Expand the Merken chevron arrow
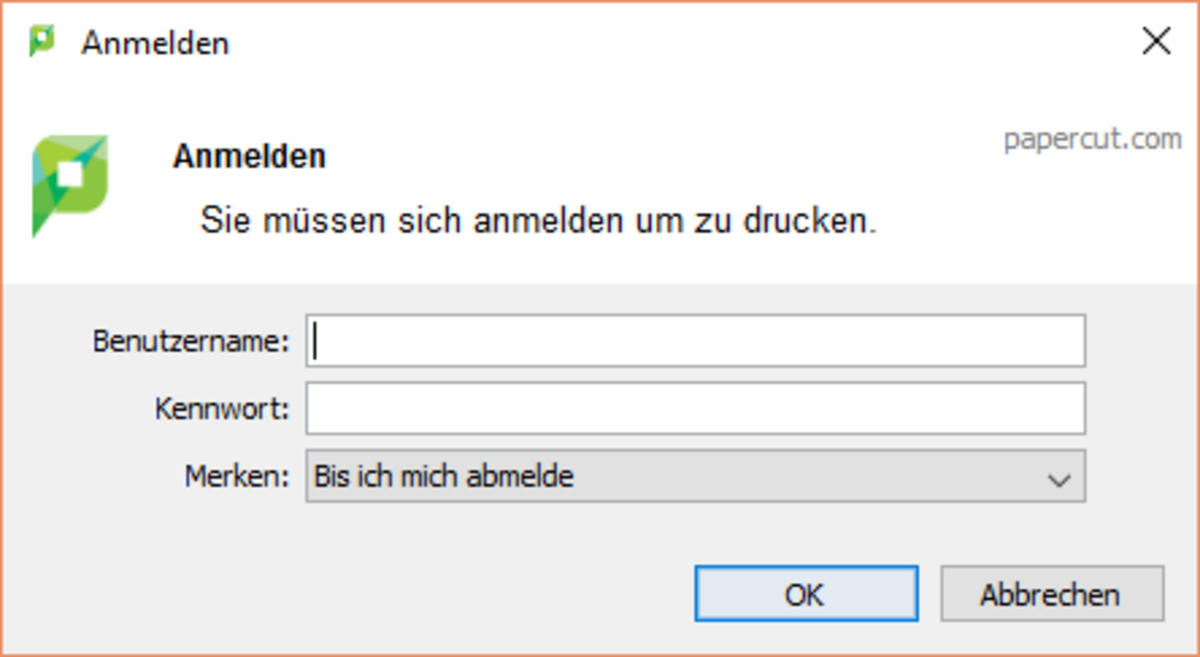Screen dimensions: 1200x657 pyautogui.click(x=1059, y=478)
